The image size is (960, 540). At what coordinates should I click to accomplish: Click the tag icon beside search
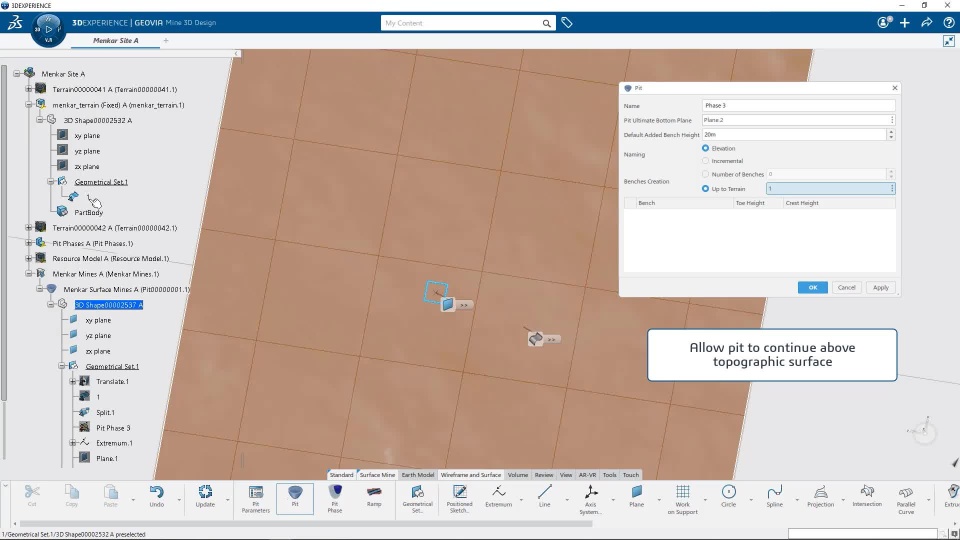tap(567, 23)
